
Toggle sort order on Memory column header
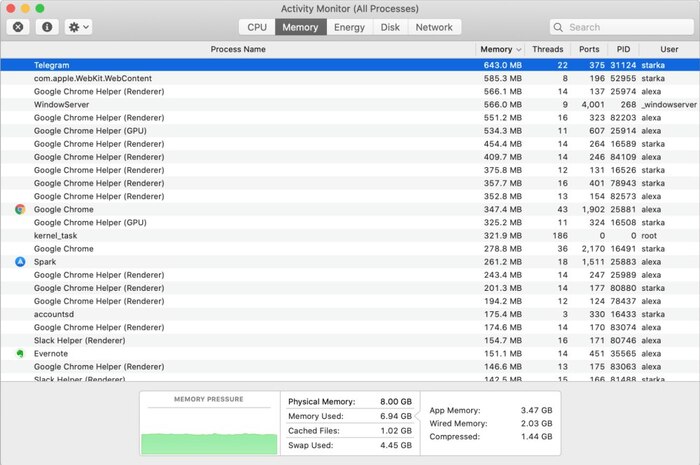click(x=500, y=49)
